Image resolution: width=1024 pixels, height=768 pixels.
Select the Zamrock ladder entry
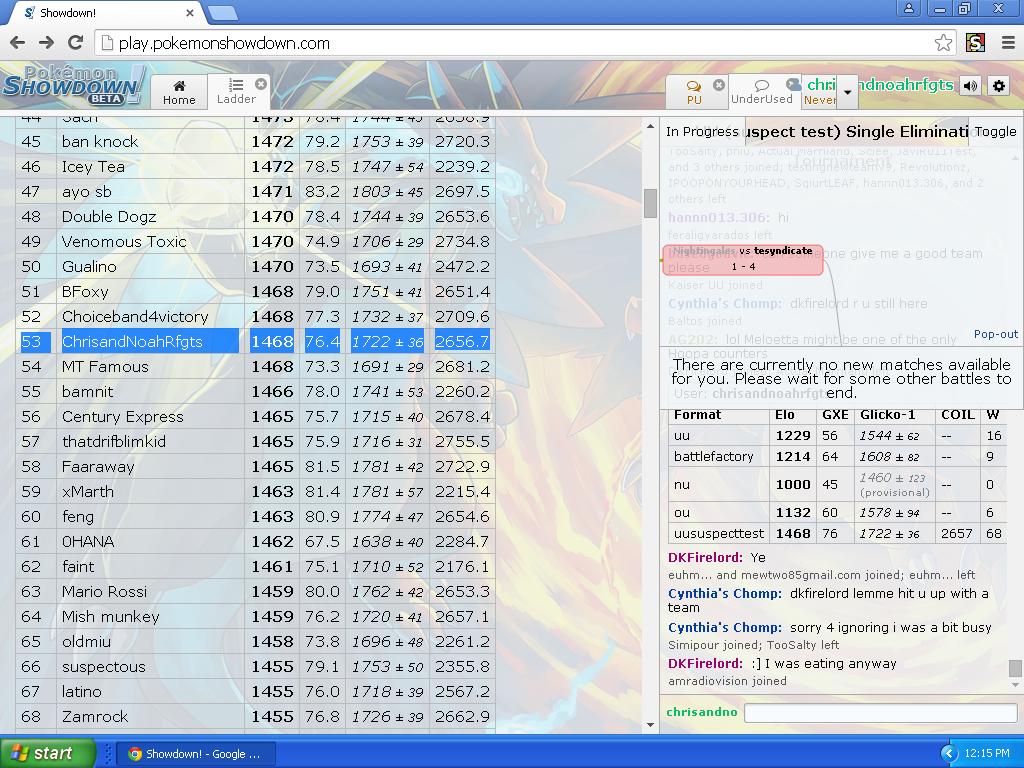[255, 716]
